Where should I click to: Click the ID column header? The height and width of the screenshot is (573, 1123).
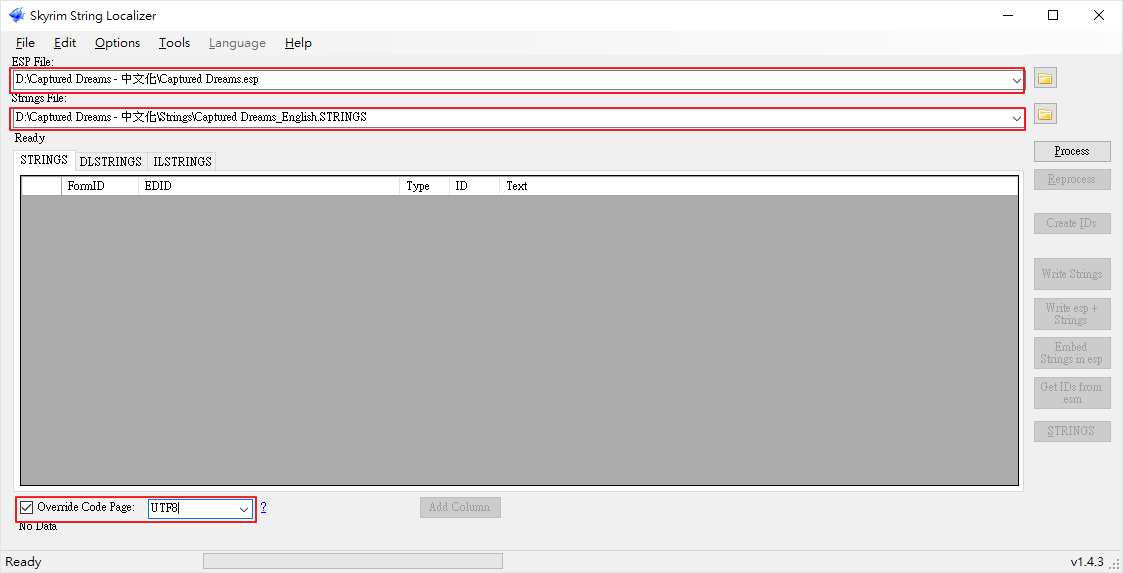point(474,186)
